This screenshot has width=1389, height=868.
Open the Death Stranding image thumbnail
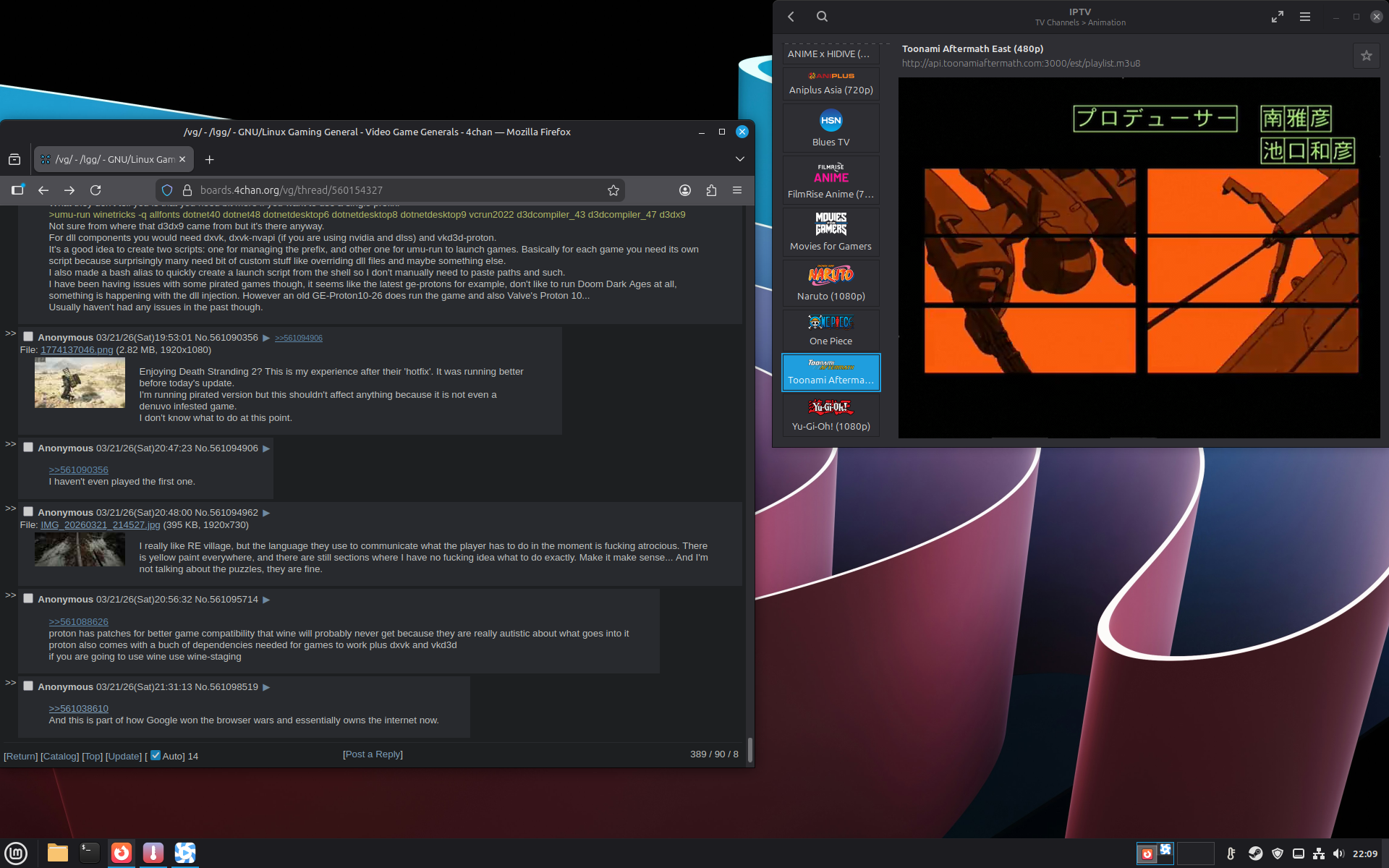(x=80, y=384)
